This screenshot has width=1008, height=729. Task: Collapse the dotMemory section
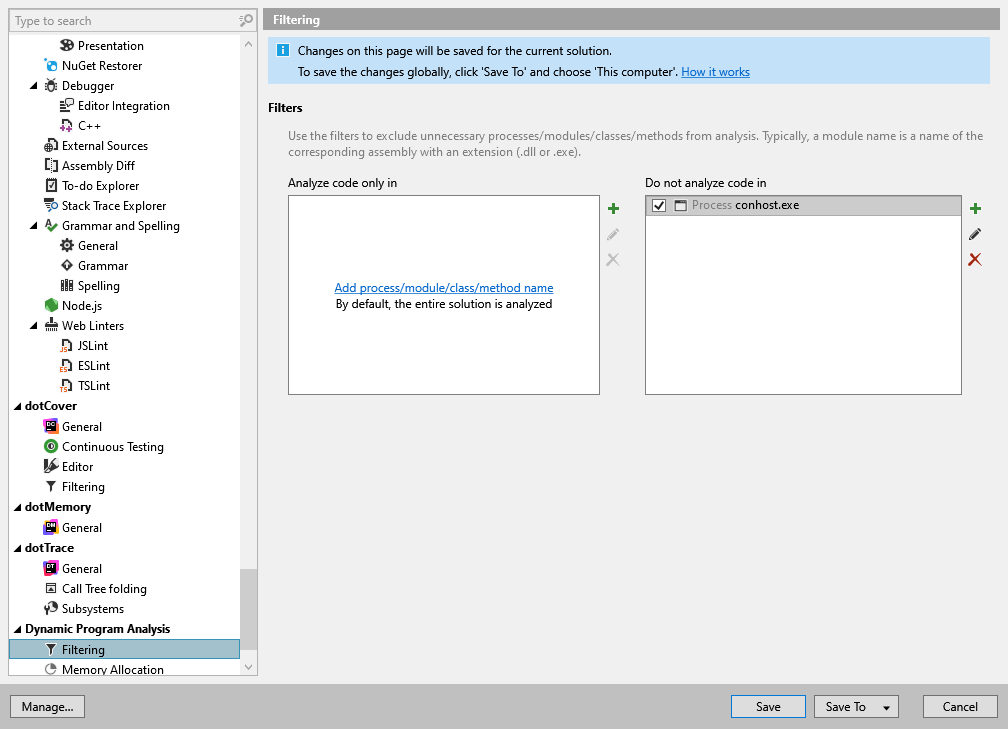17,507
